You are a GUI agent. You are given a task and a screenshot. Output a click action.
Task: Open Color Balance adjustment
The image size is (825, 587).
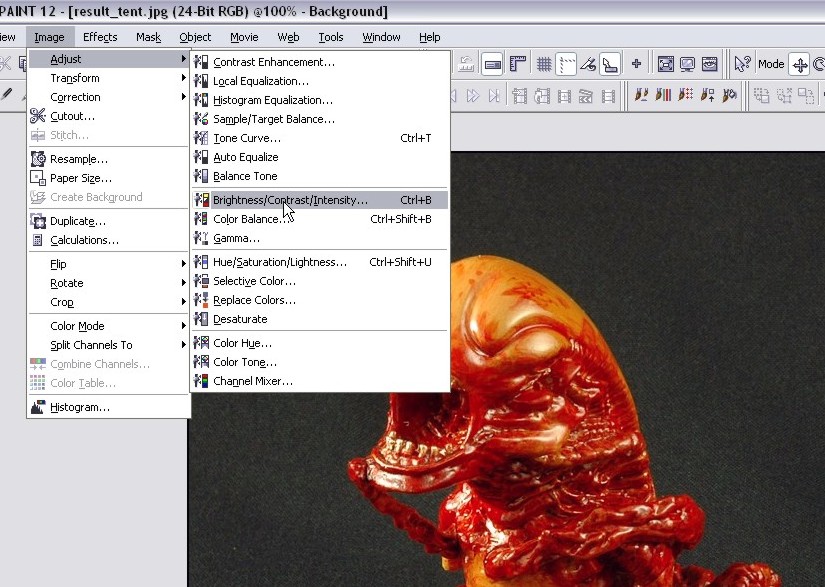point(320,219)
